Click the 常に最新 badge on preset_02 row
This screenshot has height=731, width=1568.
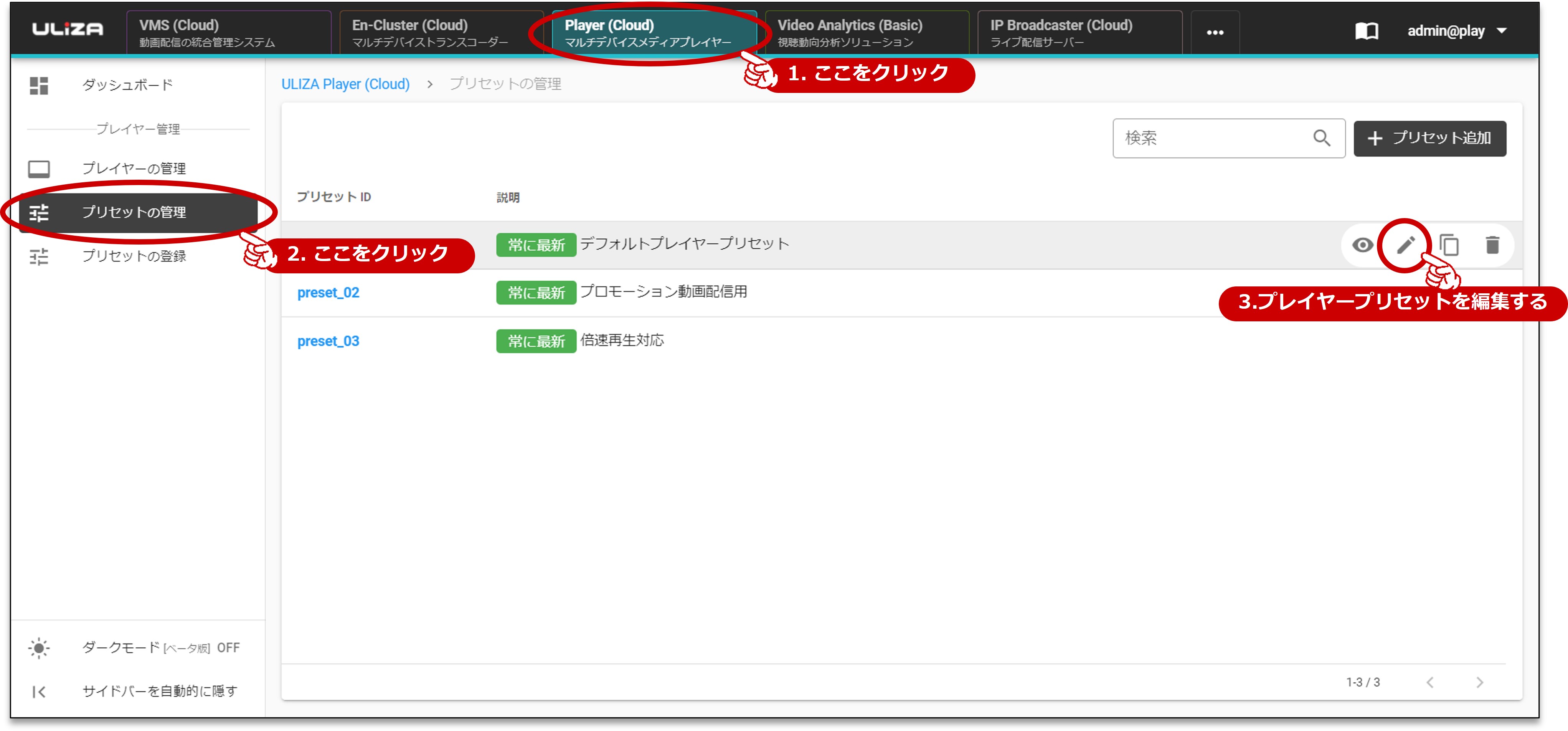pyautogui.click(x=536, y=293)
